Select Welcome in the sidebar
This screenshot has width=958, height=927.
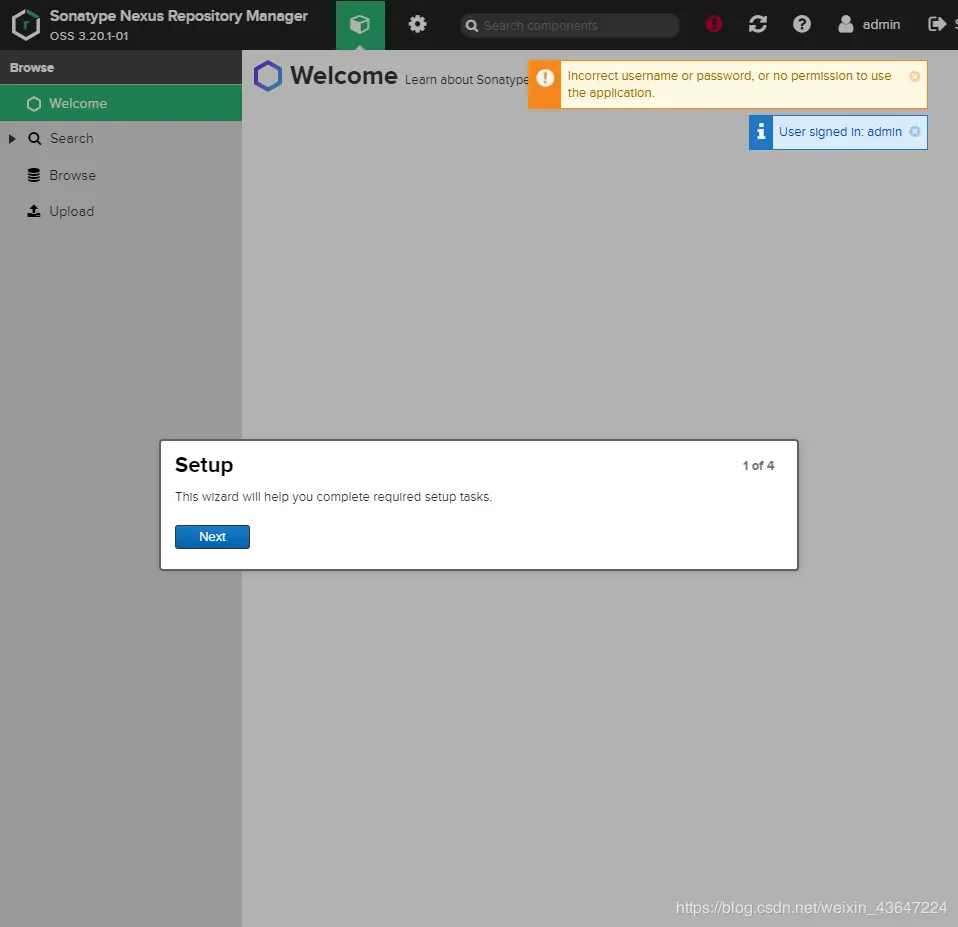(x=121, y=103)
